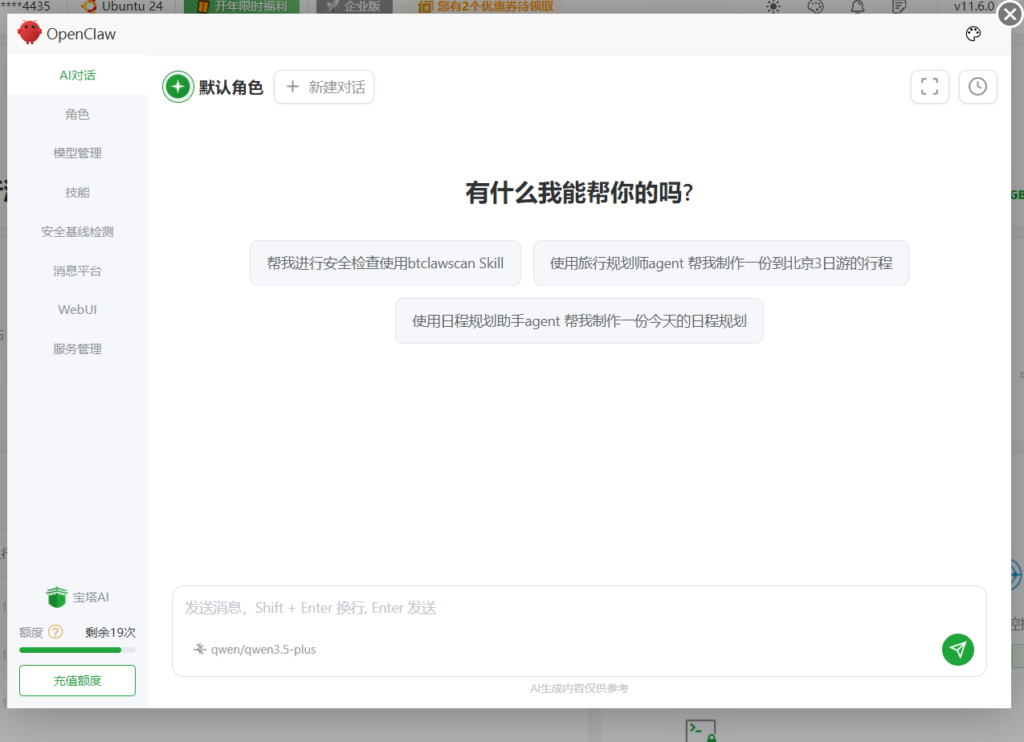
Task: Click the green quota progress bar
Action: (x=77, y=649)
